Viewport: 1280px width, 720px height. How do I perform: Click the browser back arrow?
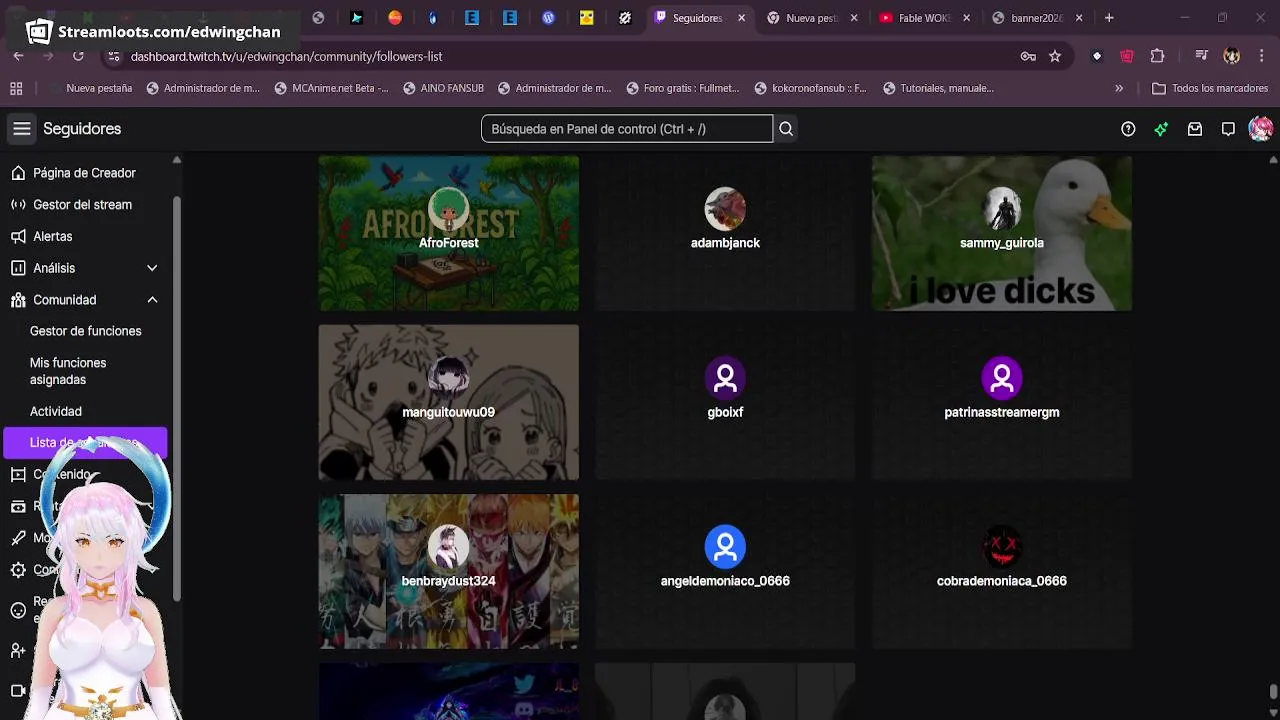pyautogui.click(x=18, y=56)
